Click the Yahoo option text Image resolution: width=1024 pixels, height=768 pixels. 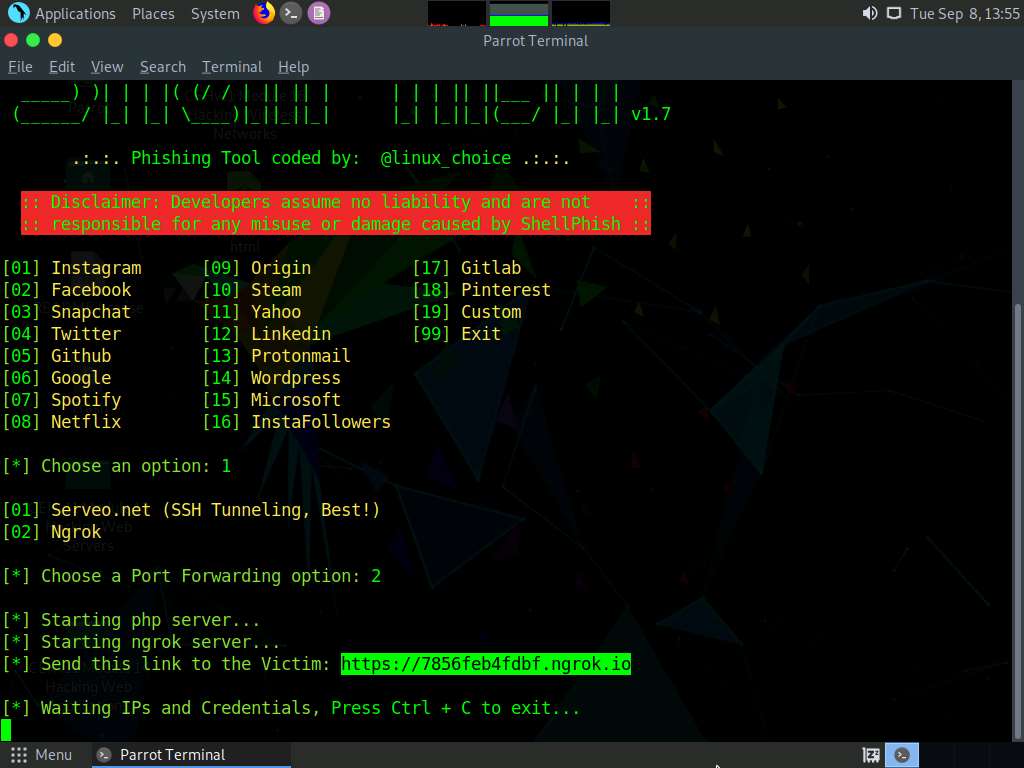pos(276,312)
